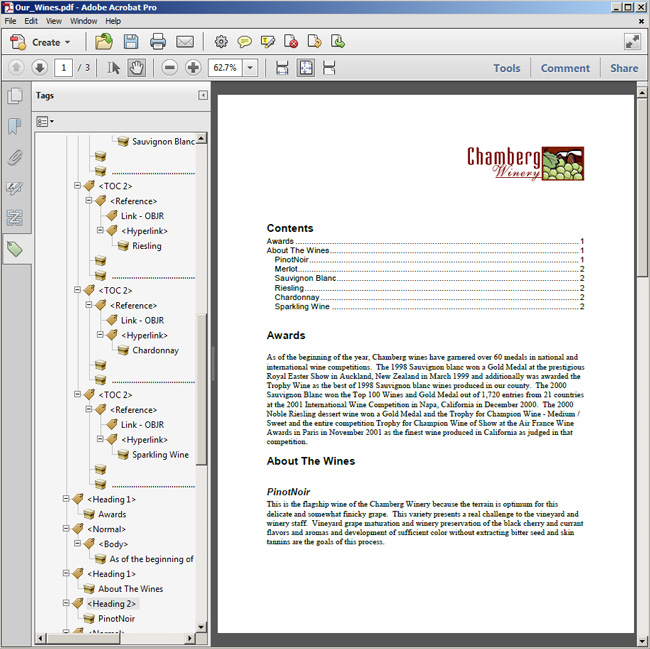Open the Tags panel options menu
The image size is (650, 649).
45,122
